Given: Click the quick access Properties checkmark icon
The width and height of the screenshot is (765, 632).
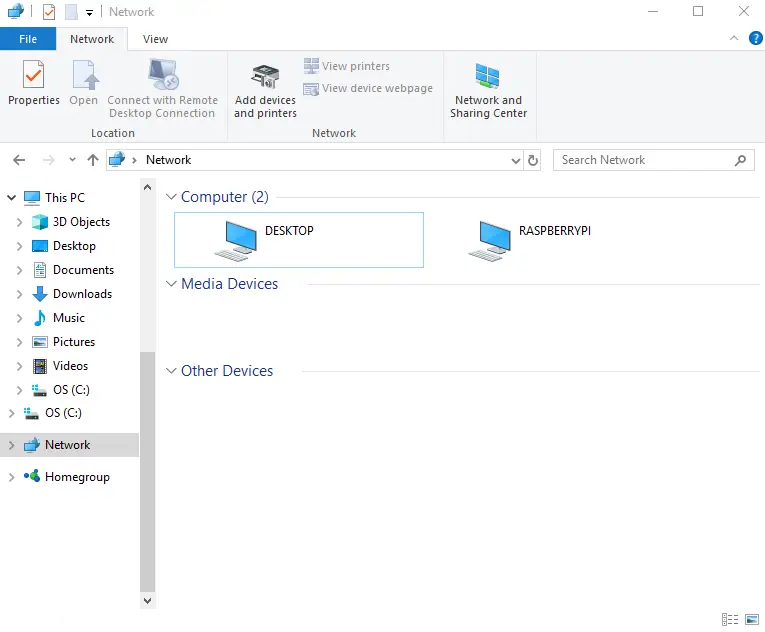Looking at the screenshot, I should point(49,12).
